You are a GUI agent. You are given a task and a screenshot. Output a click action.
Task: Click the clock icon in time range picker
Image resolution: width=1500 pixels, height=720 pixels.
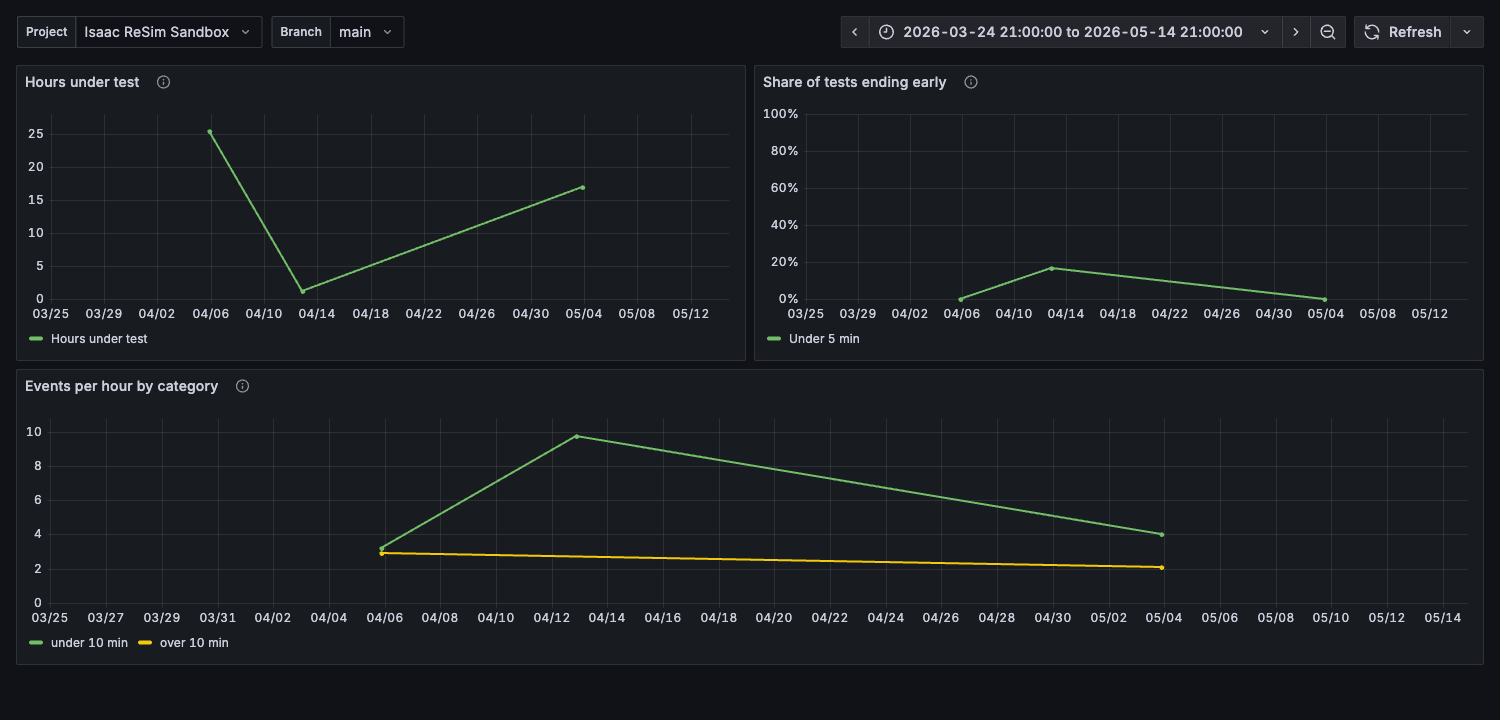(x=886, y=32)
